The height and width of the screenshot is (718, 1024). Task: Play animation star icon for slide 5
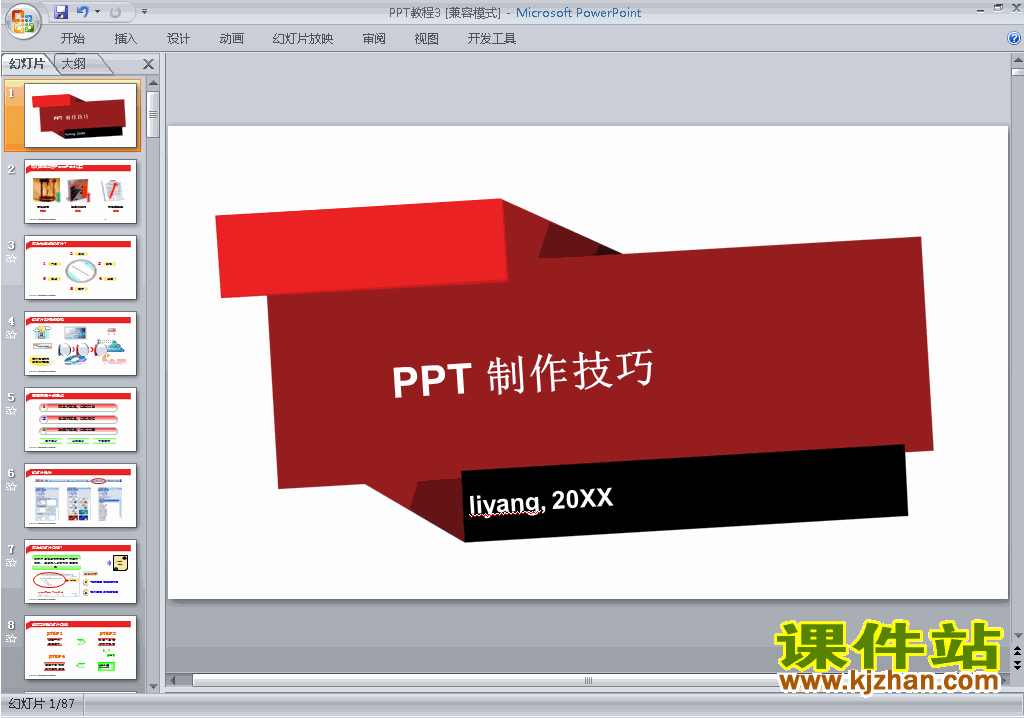[11, 411]
